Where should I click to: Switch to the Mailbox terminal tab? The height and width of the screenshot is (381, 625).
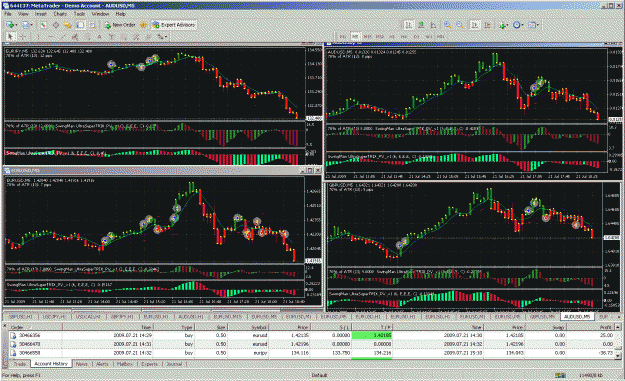[125, 364]
